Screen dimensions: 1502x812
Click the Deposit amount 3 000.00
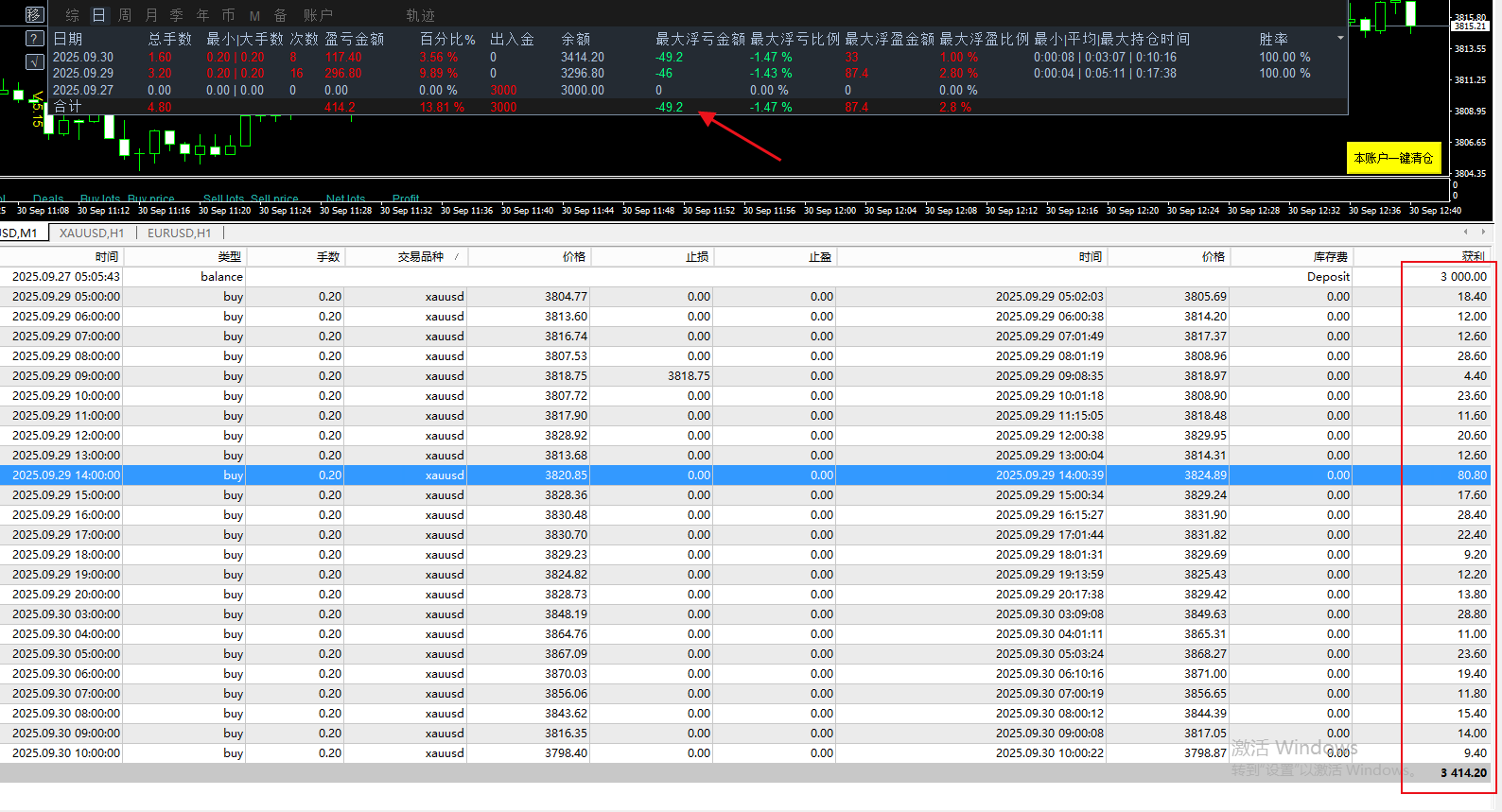[x=1463, y=276]
